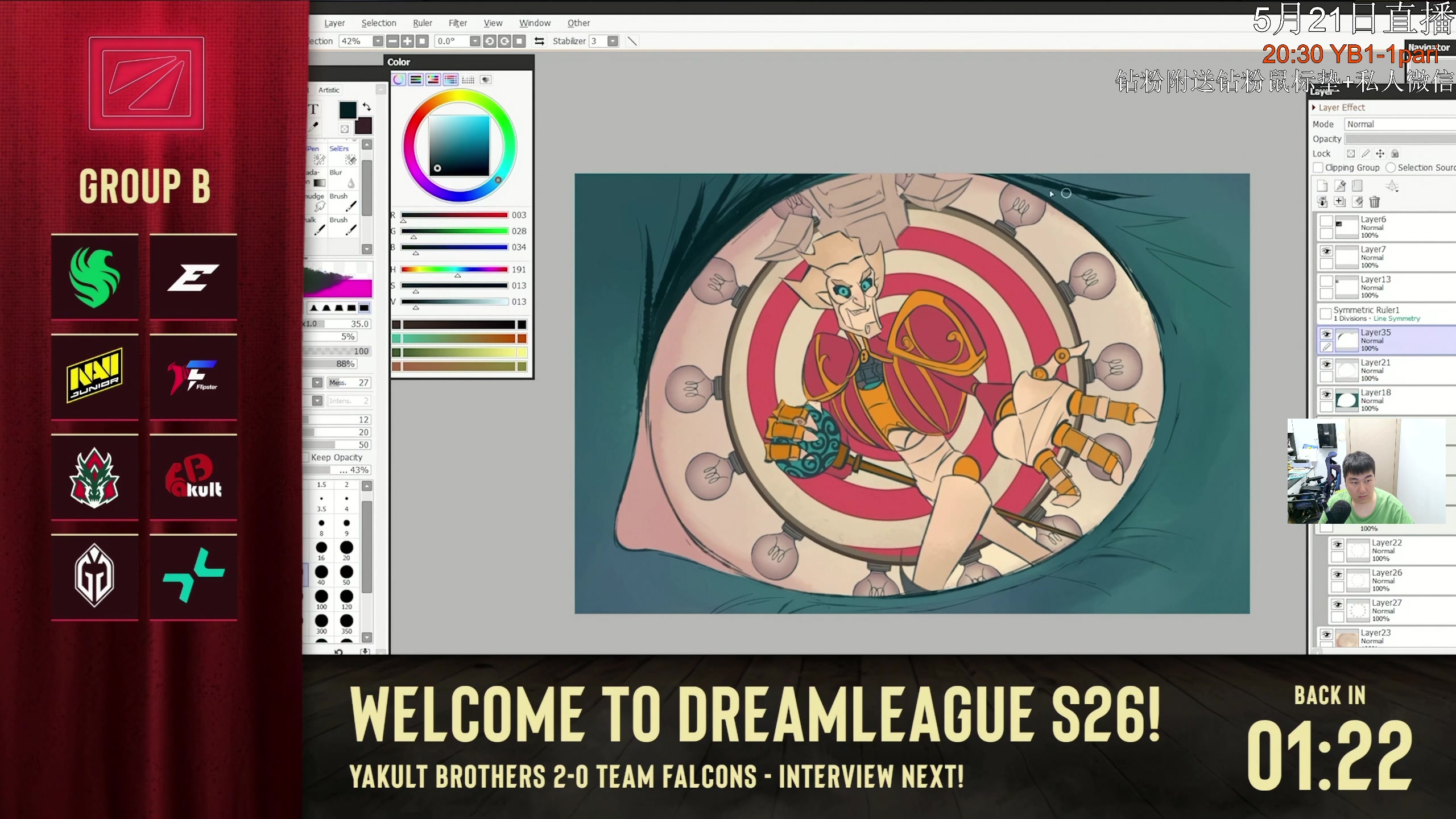Select the SelErs selection eraser tool
Viewport: 1456px width, 819px height.
[344, 154]
